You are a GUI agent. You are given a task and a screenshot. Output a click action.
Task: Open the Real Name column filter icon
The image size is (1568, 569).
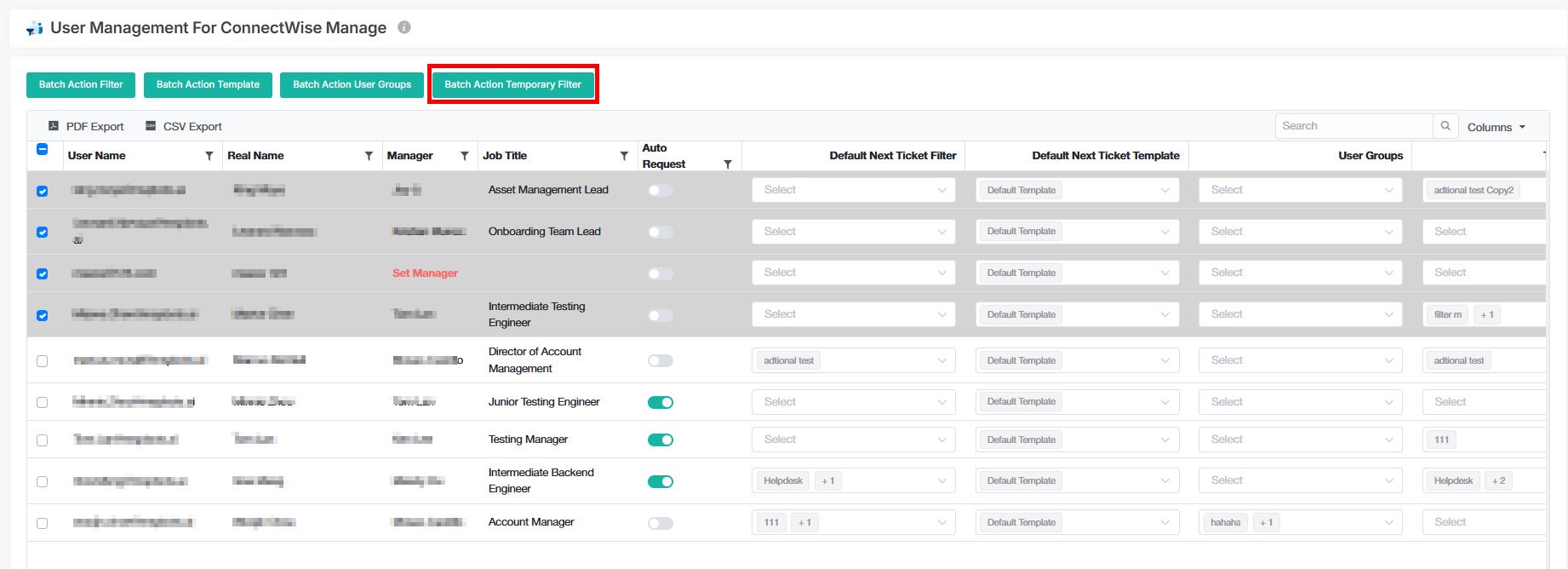369,156
